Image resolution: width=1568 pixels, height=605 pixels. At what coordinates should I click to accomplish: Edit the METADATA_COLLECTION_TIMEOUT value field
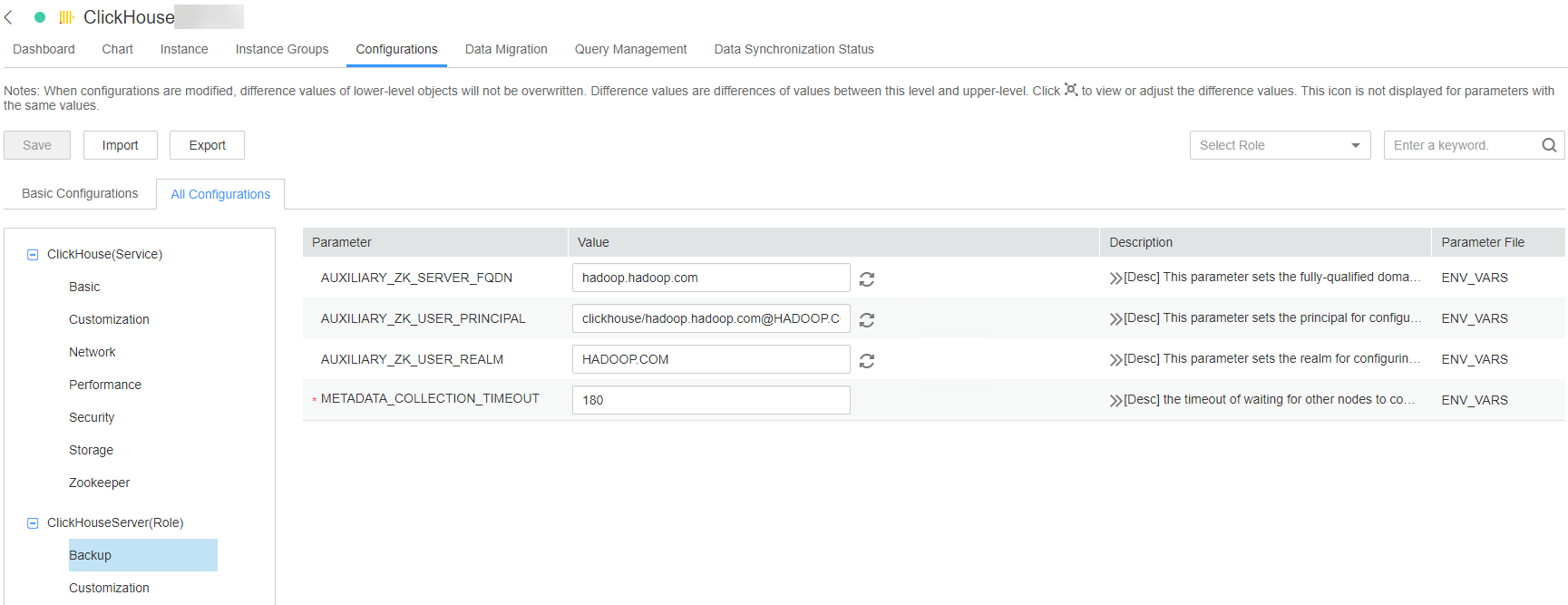[x=711, y=400]
